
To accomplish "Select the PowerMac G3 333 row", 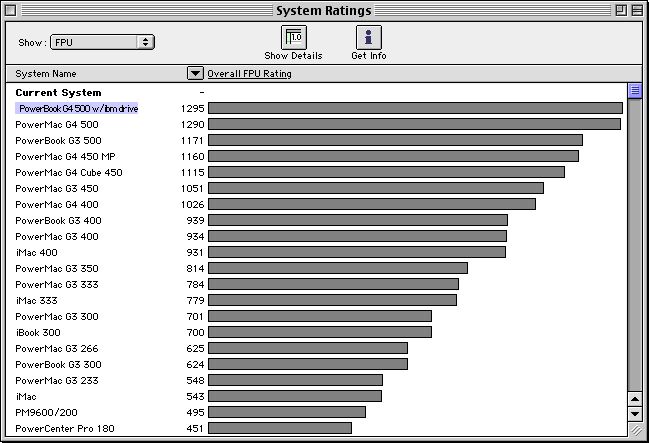I will [317, 284].
